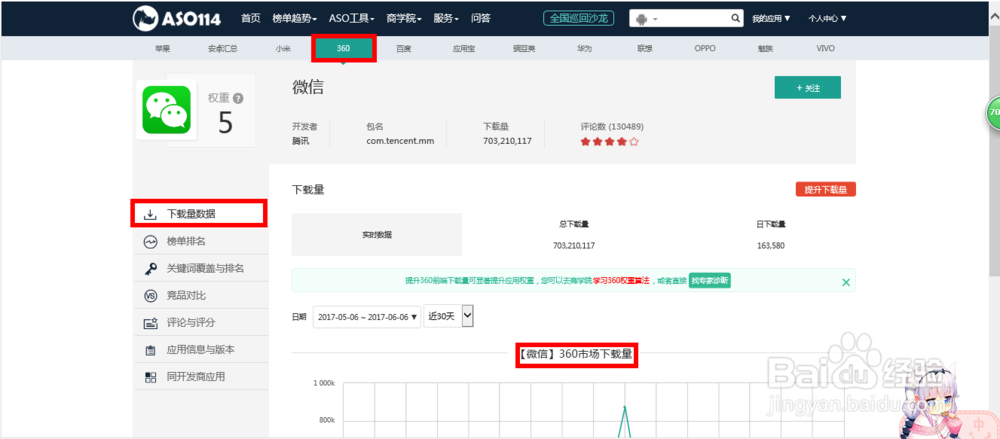This screenshot has height=439, width=1000.
Task: Expand the 榜单趋势 menu
Action: point(294,19)
